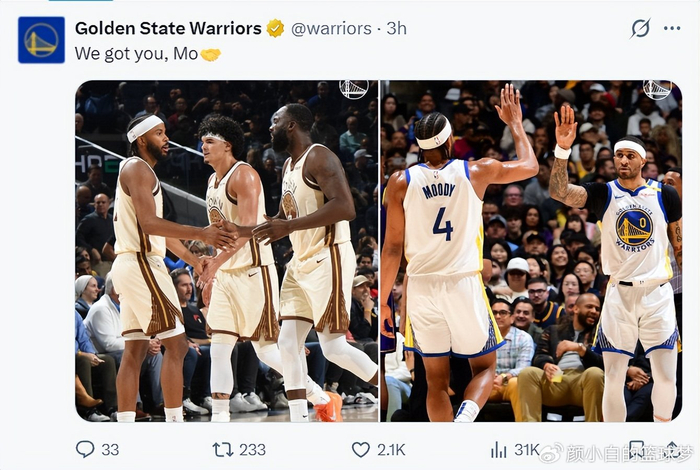The height and width of the screenshot is (470, 700).
Task: Click the 233 reposts count
Action: (252, 449)
